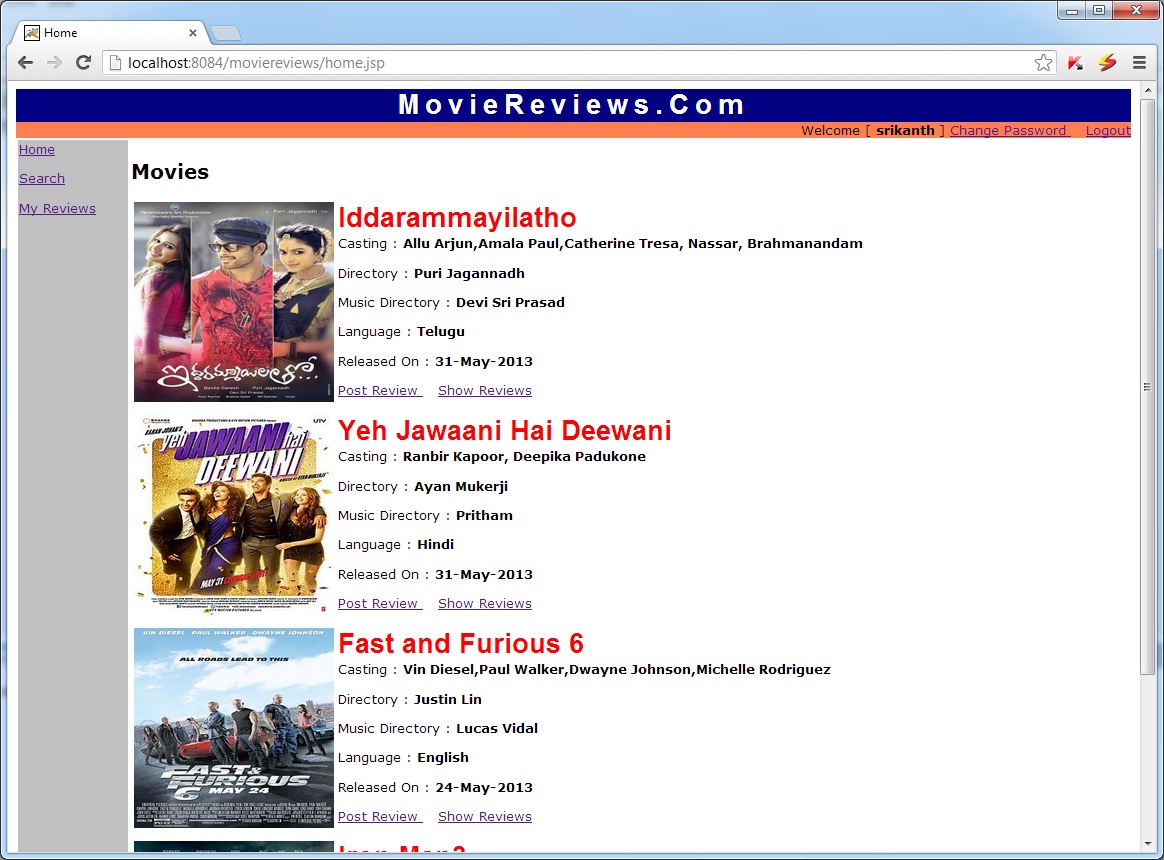Click director name Justin Lin
The height and width of the screenshot is (860, 1164).
(448, 700)
